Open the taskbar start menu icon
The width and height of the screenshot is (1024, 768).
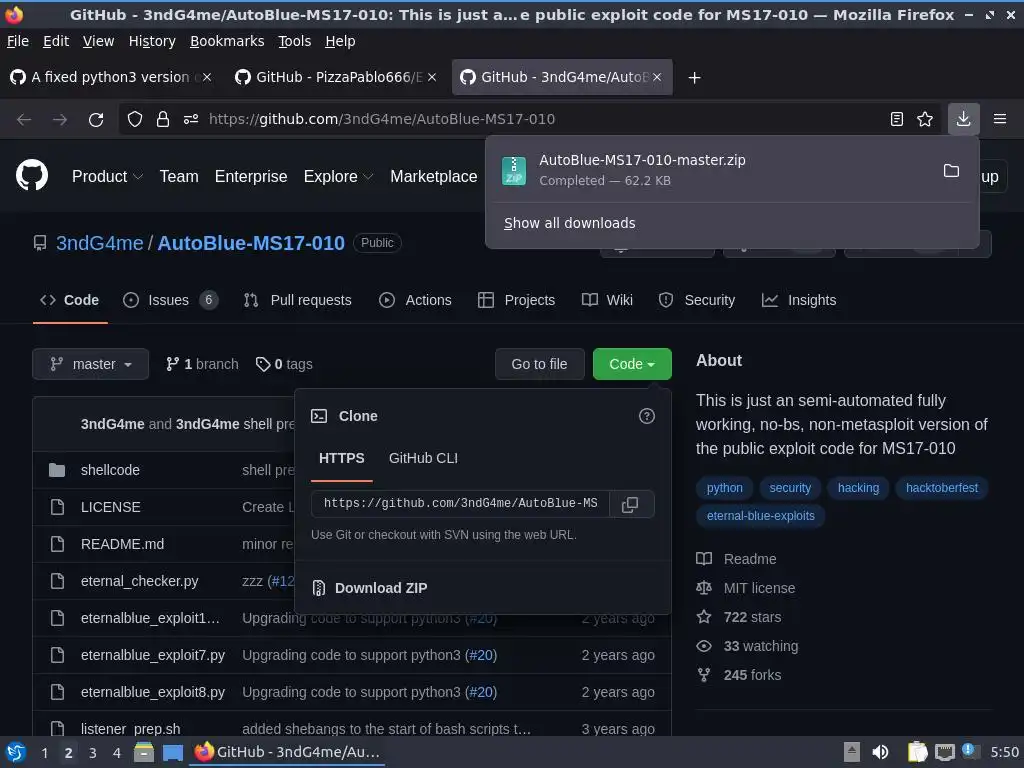[16, 752]
